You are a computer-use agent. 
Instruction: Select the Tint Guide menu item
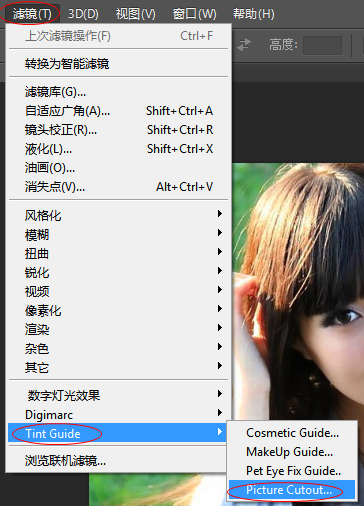point(118,433)
